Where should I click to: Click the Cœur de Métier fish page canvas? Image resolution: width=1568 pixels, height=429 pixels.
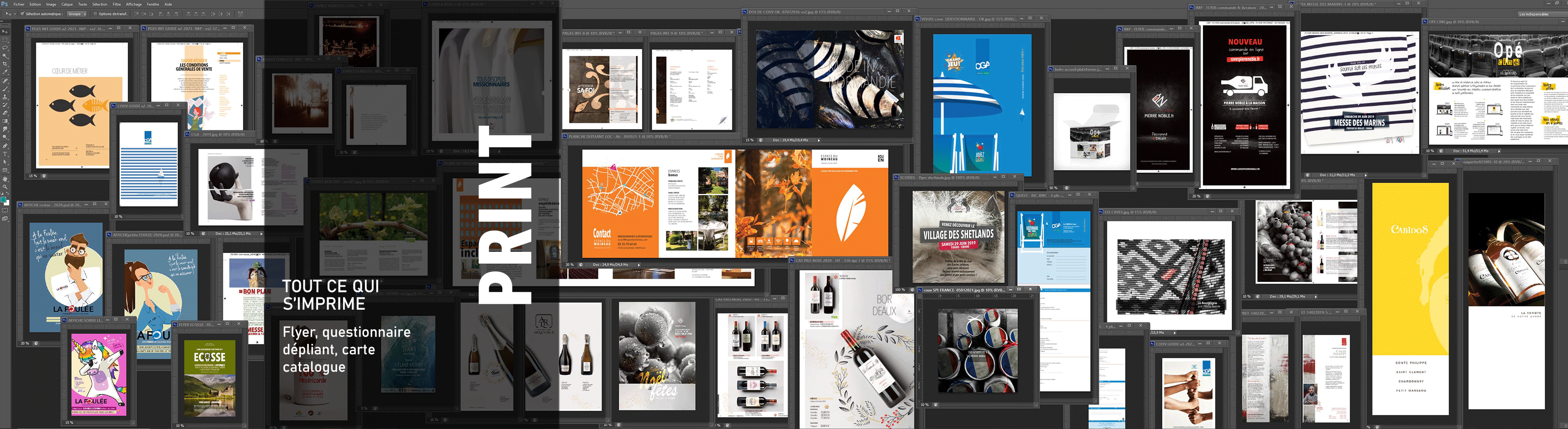[x=81, y=105]
